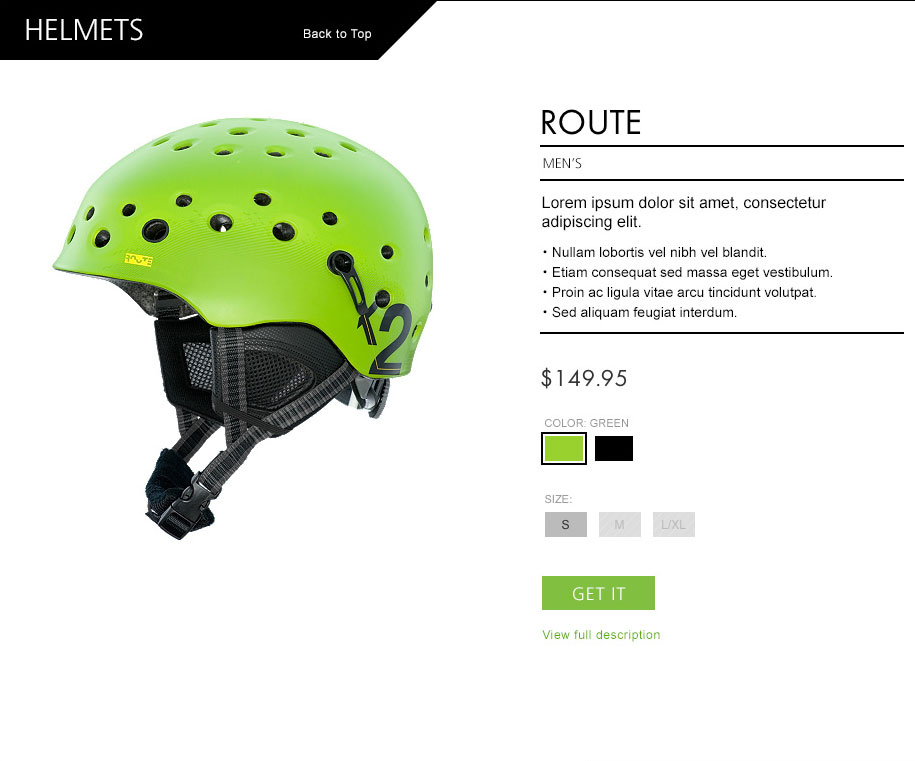Open the View full description link
The width and height of the screenshot is (915, 761).
(601, 634)
